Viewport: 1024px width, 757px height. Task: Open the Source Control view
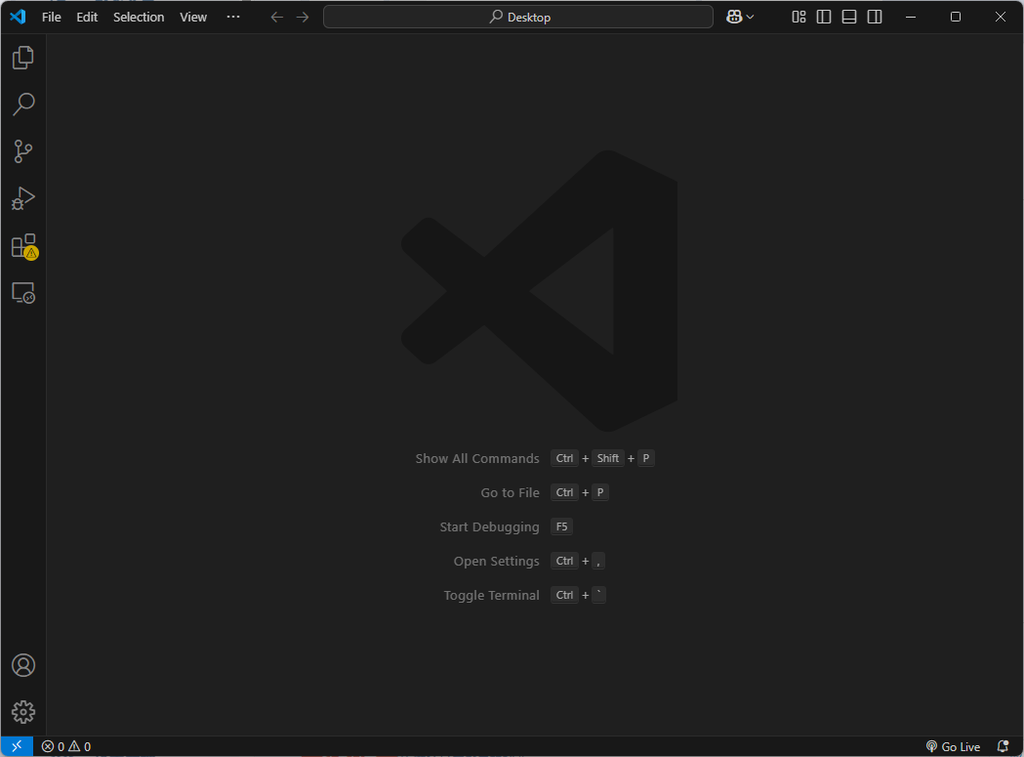tap(22, 151)
